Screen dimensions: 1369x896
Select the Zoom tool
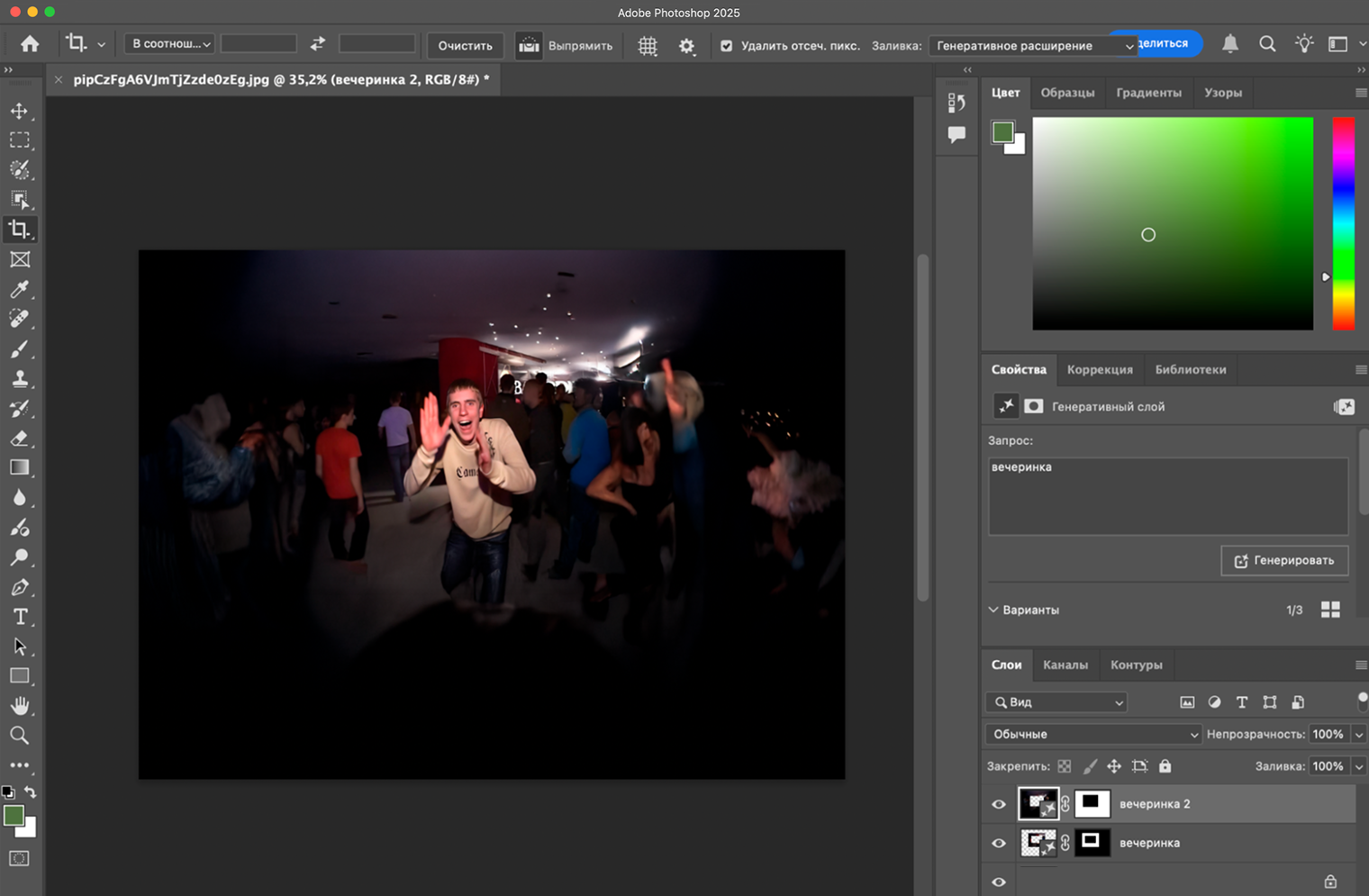tap(19, 736)
